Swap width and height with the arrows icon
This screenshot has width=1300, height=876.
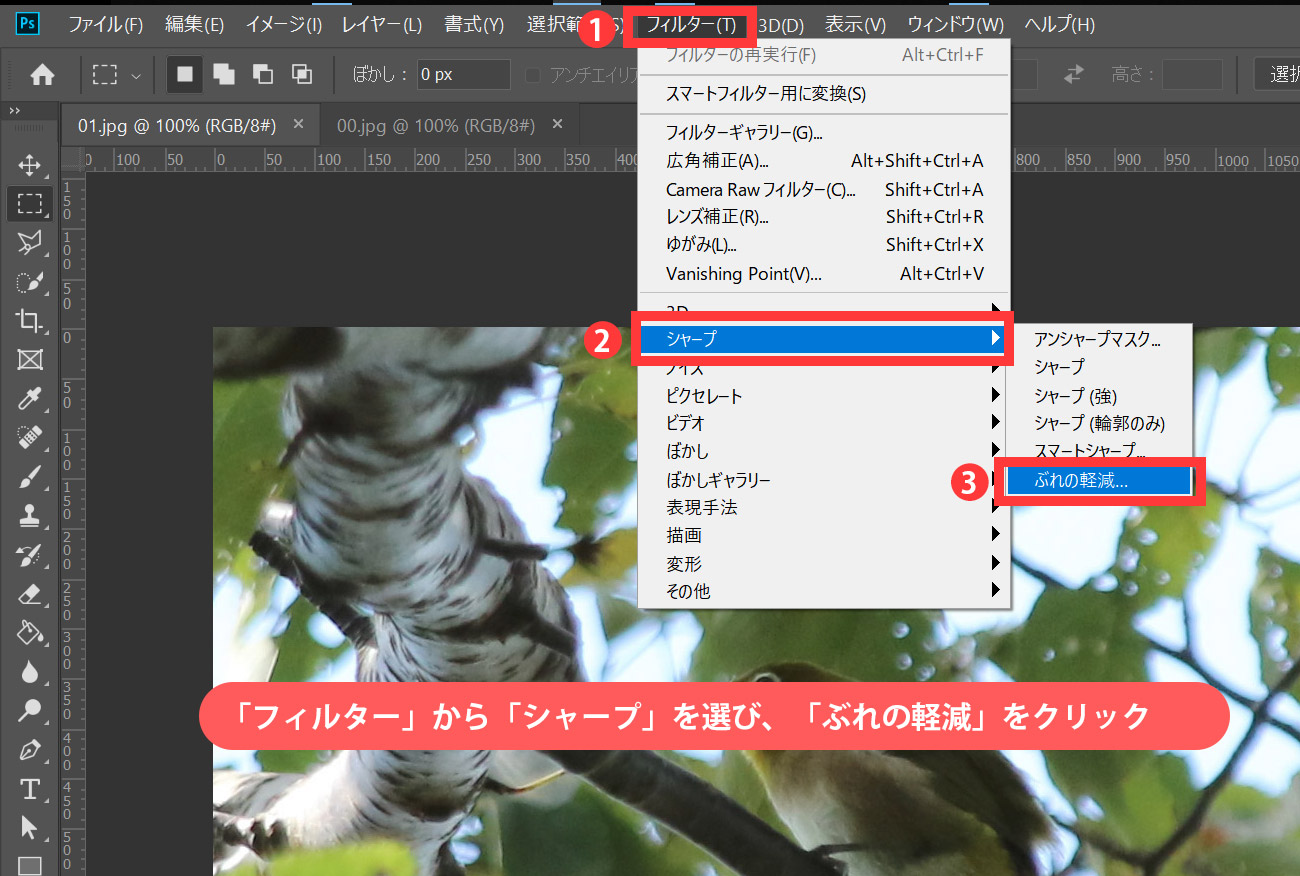(1074, 74)
